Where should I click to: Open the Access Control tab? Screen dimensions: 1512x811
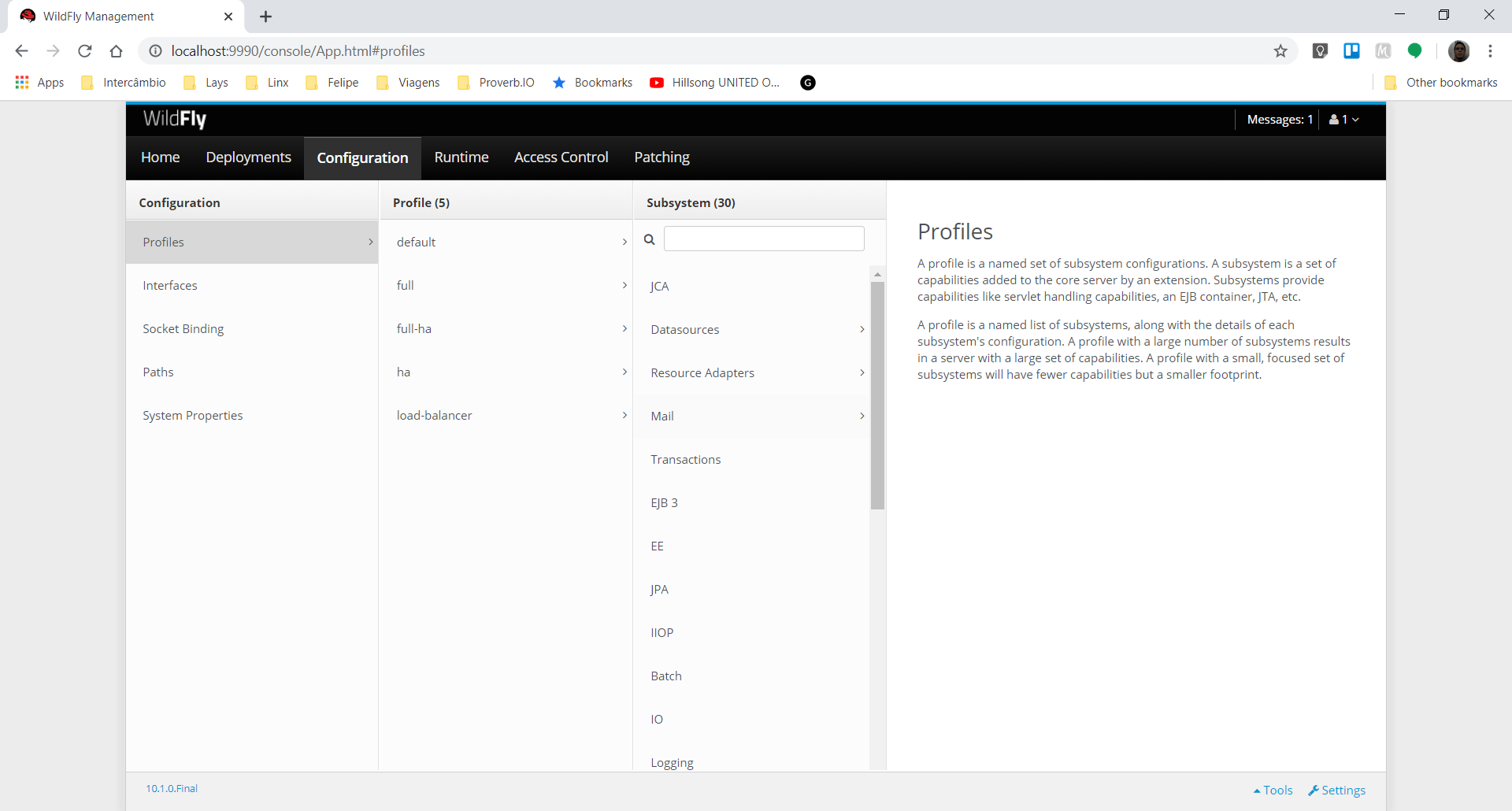[561, 157]
